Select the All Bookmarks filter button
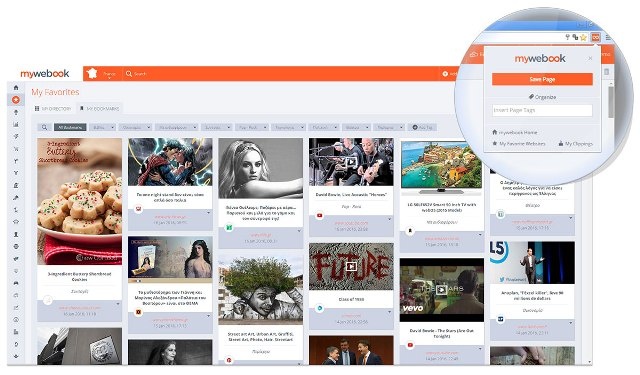 click(70, 127)
